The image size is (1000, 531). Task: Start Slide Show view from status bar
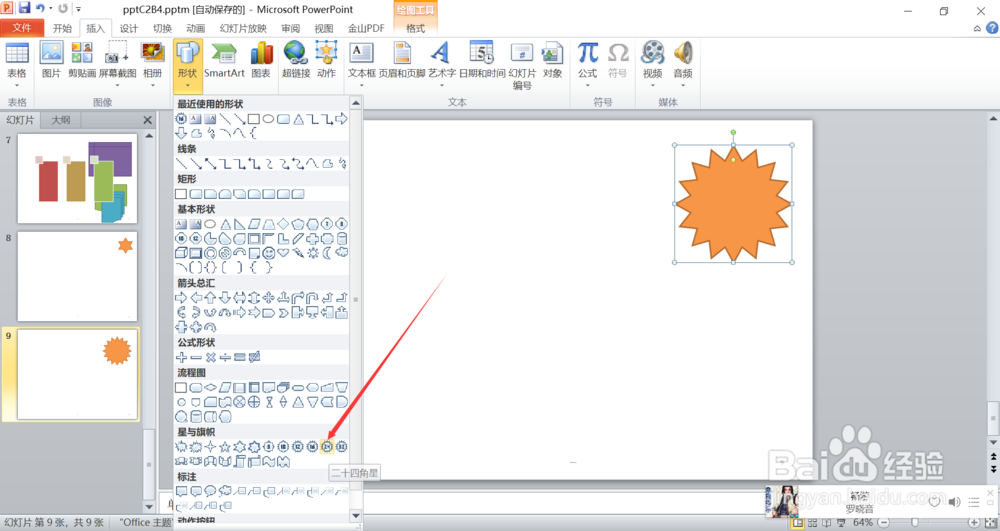coord(841,522)
